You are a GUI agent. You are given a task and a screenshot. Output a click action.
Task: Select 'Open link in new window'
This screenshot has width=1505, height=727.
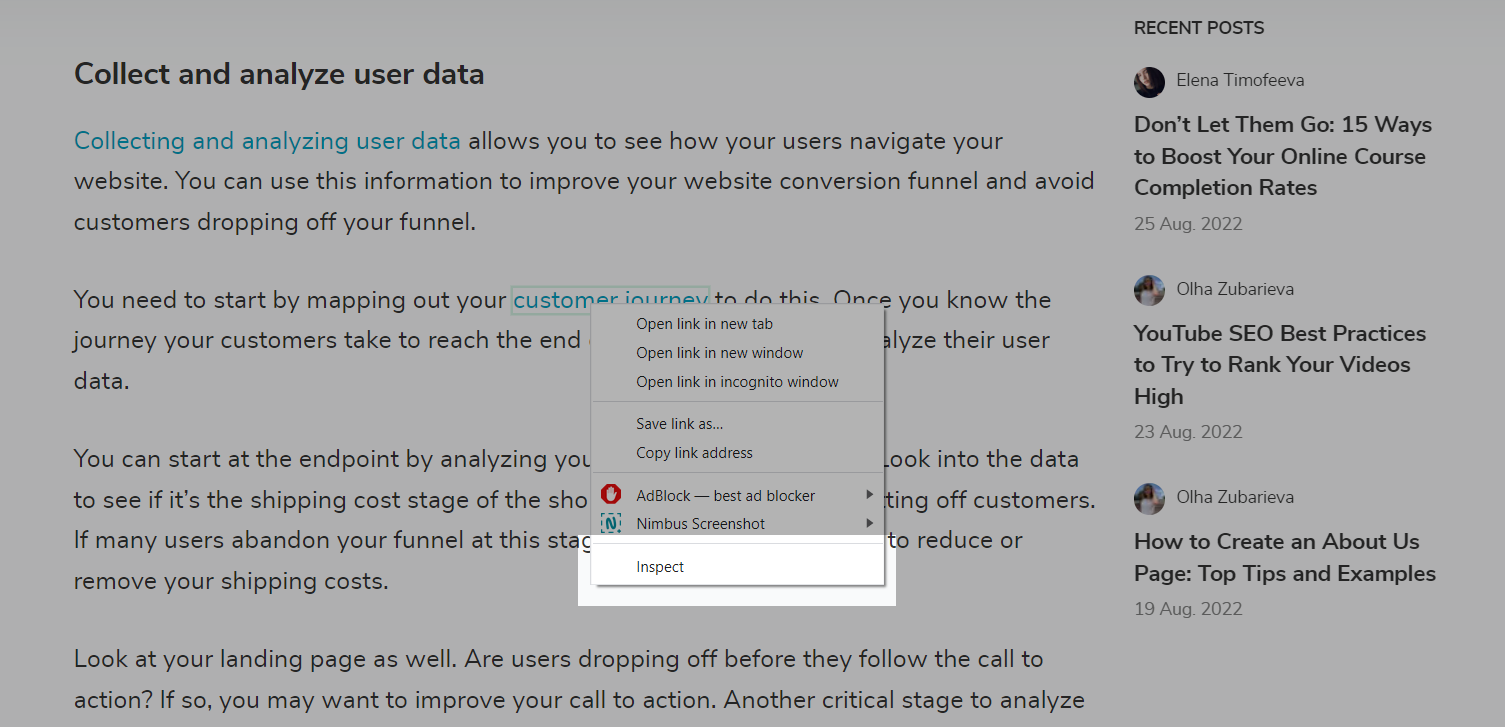pyautogui.click(x=719, y=353)
